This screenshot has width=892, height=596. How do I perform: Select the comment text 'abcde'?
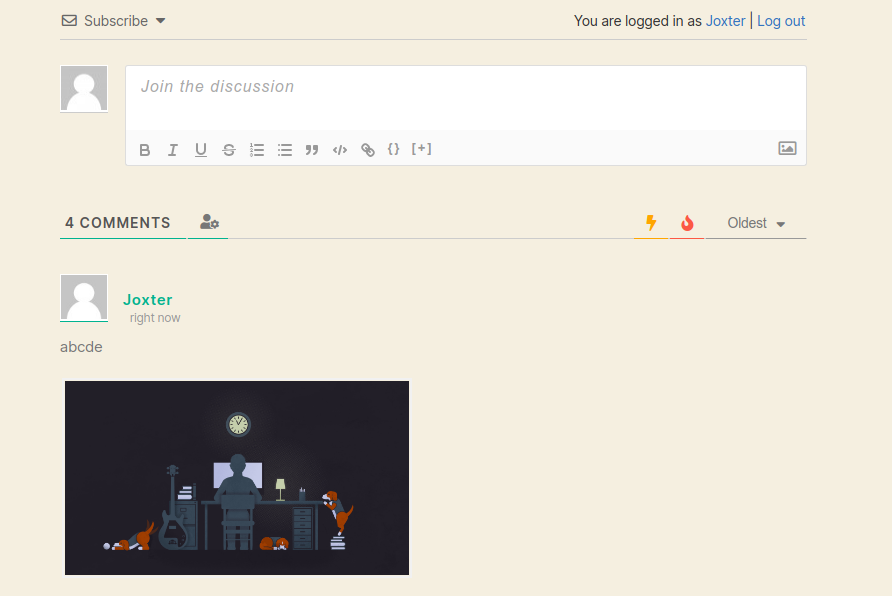[81, 347]
